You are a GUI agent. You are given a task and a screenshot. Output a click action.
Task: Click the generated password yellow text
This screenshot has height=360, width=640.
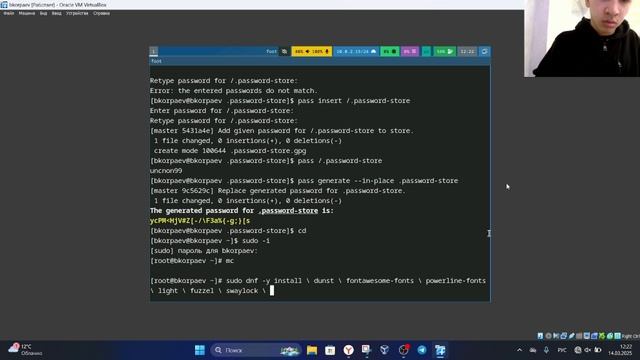point(200,221)
